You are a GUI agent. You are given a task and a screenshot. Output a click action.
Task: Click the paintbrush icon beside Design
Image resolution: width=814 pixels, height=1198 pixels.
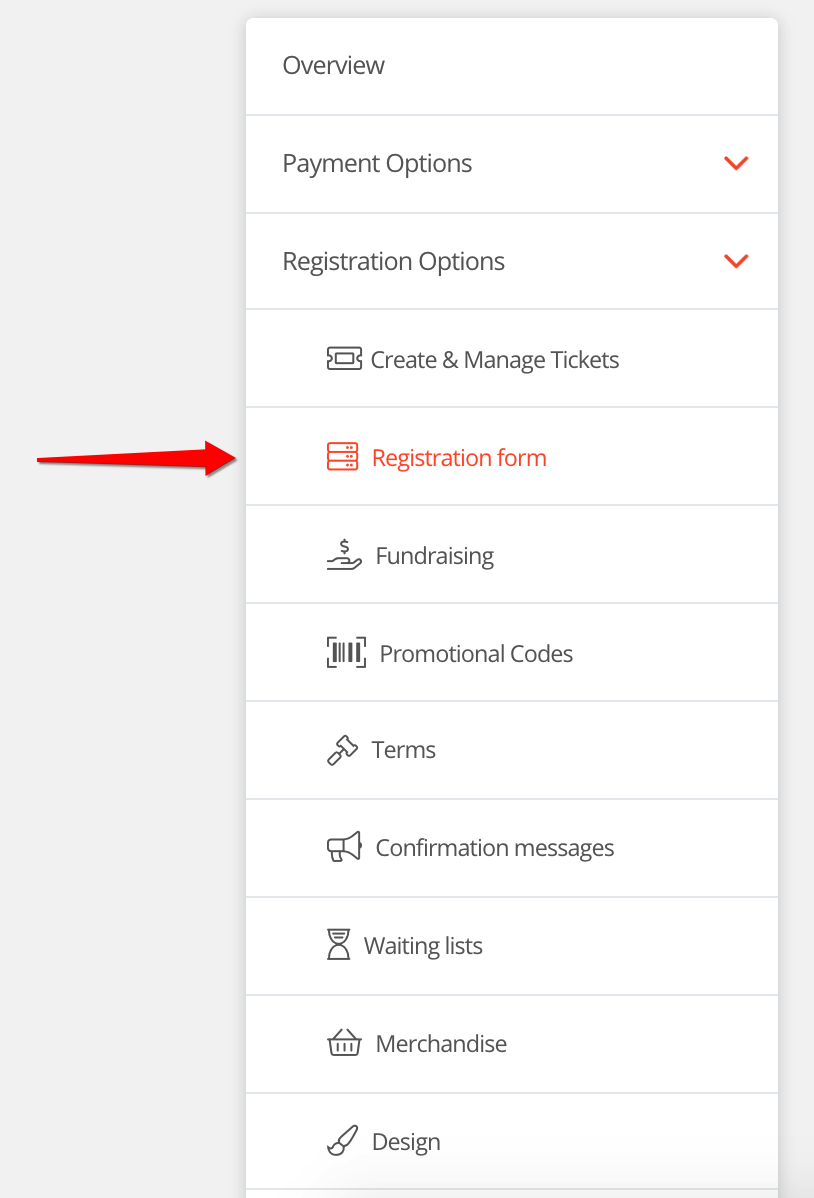(x=342, y=1140)
